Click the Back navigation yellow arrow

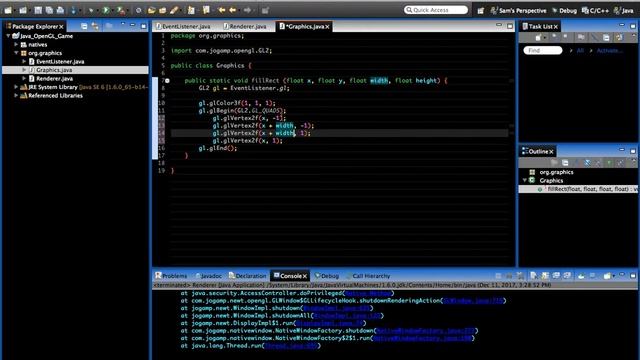point(233,10)
